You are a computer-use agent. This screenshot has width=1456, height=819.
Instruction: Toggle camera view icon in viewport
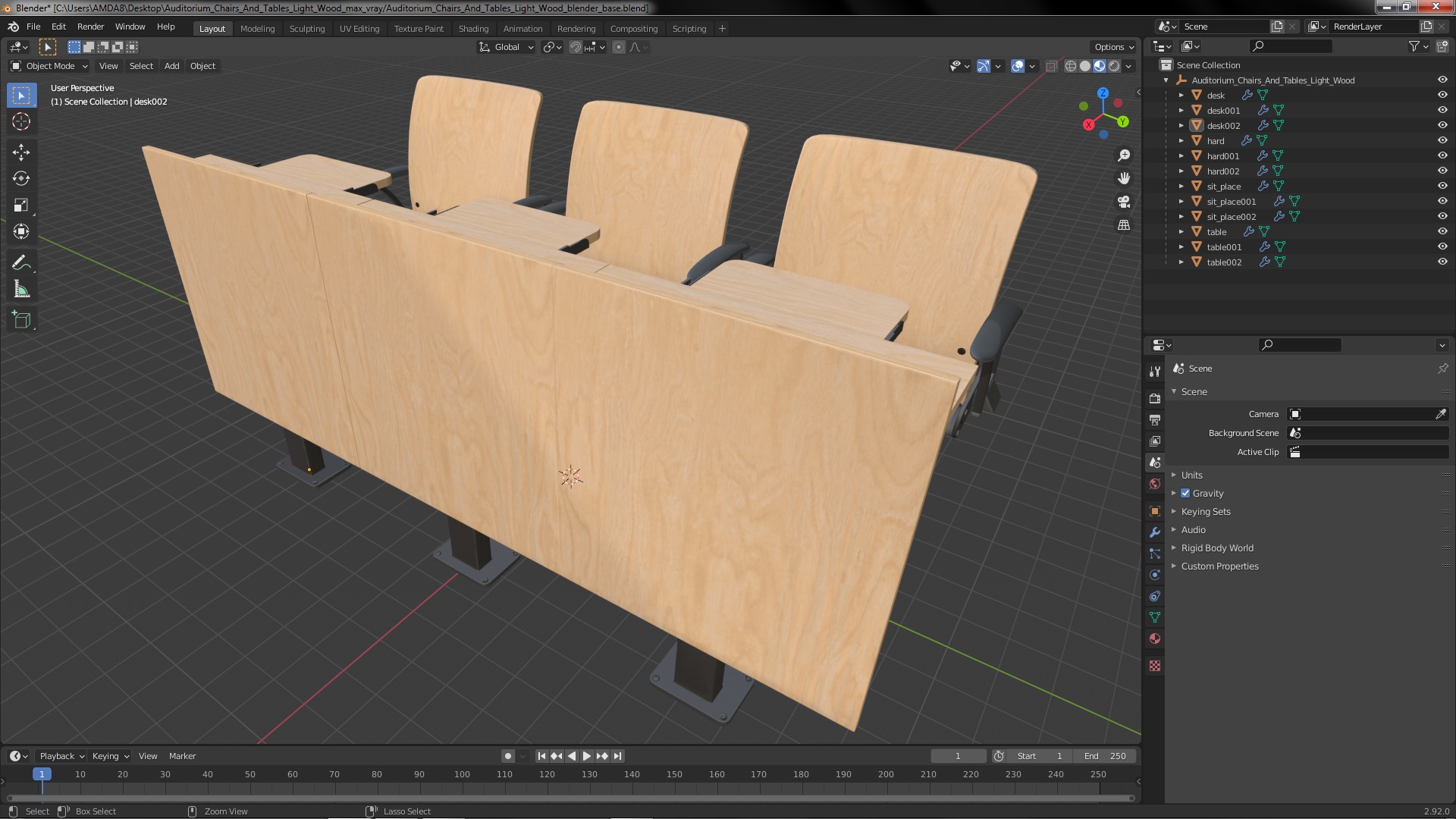click(x=1124, y=202)
